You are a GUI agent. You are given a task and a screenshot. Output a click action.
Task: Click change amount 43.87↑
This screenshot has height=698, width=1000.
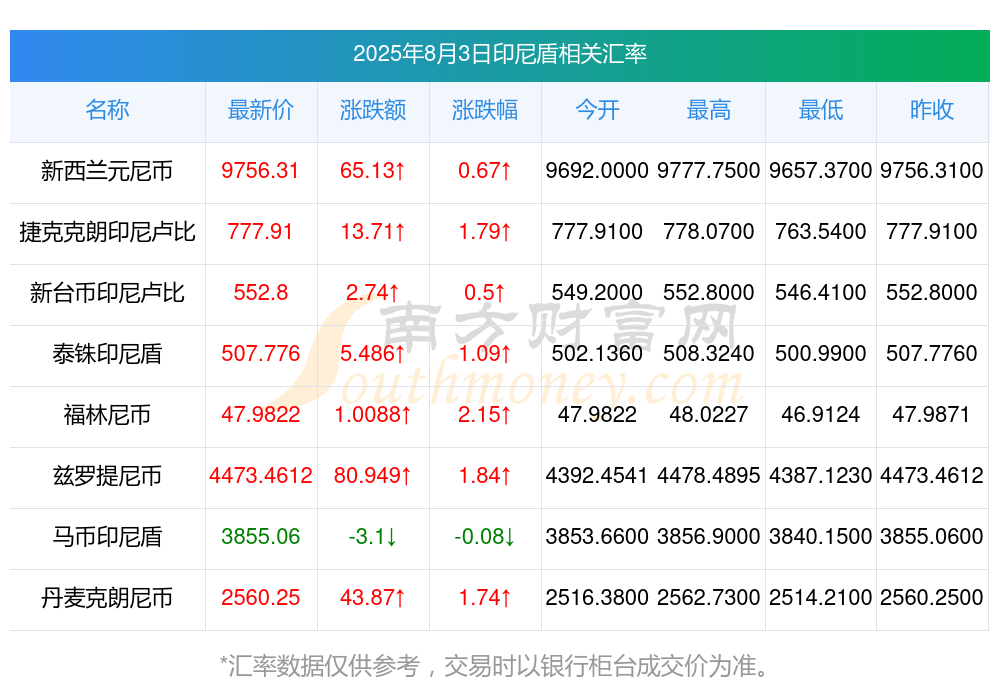pos(372,598)
